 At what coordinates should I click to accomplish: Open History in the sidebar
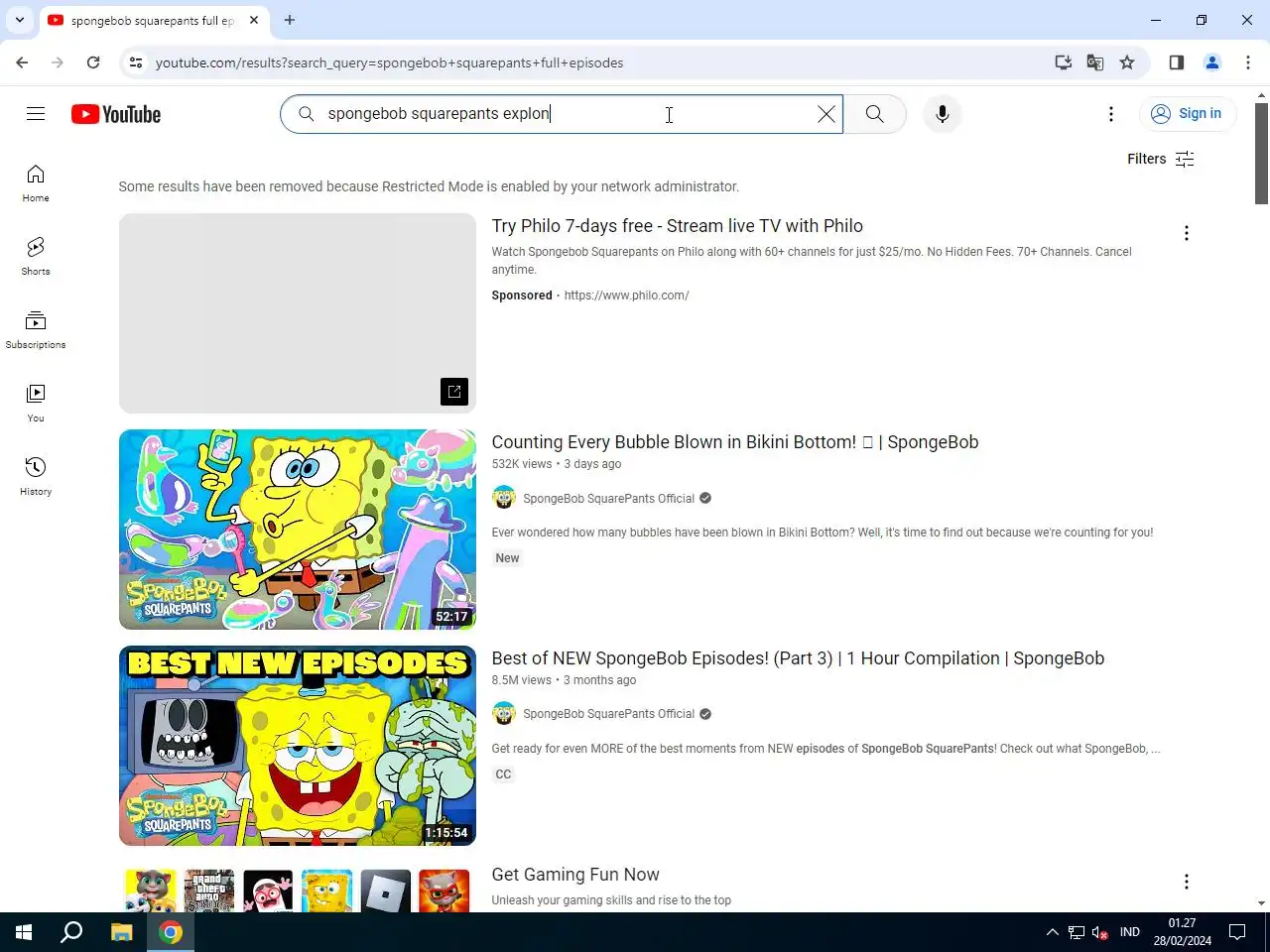(x=36, y=477)
